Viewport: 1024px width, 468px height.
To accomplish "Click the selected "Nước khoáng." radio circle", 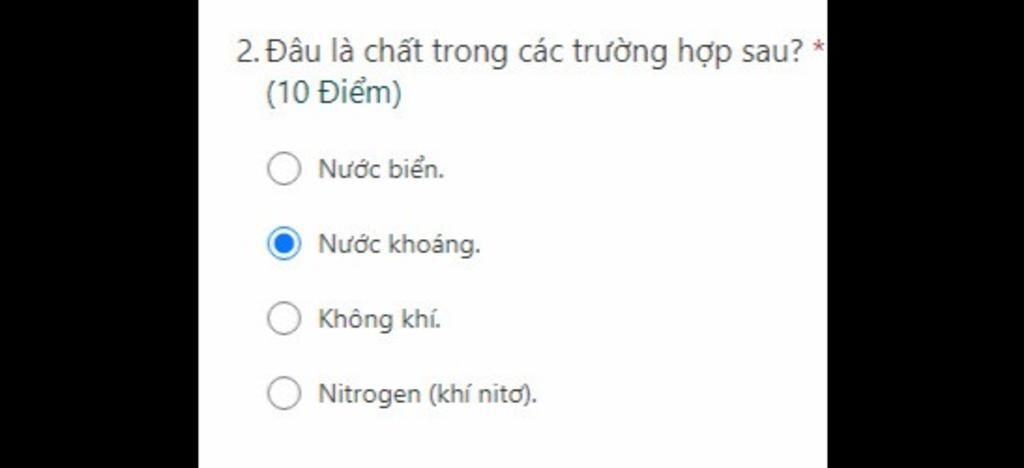I will 284,243.
